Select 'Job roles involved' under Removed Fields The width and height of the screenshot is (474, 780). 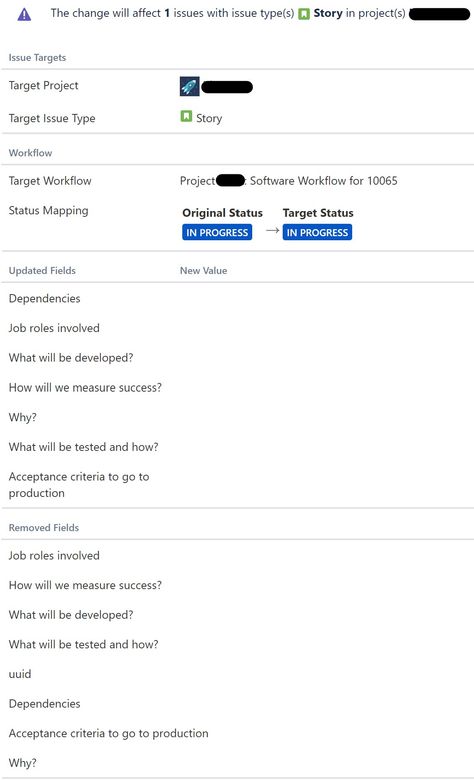[54, 556]
